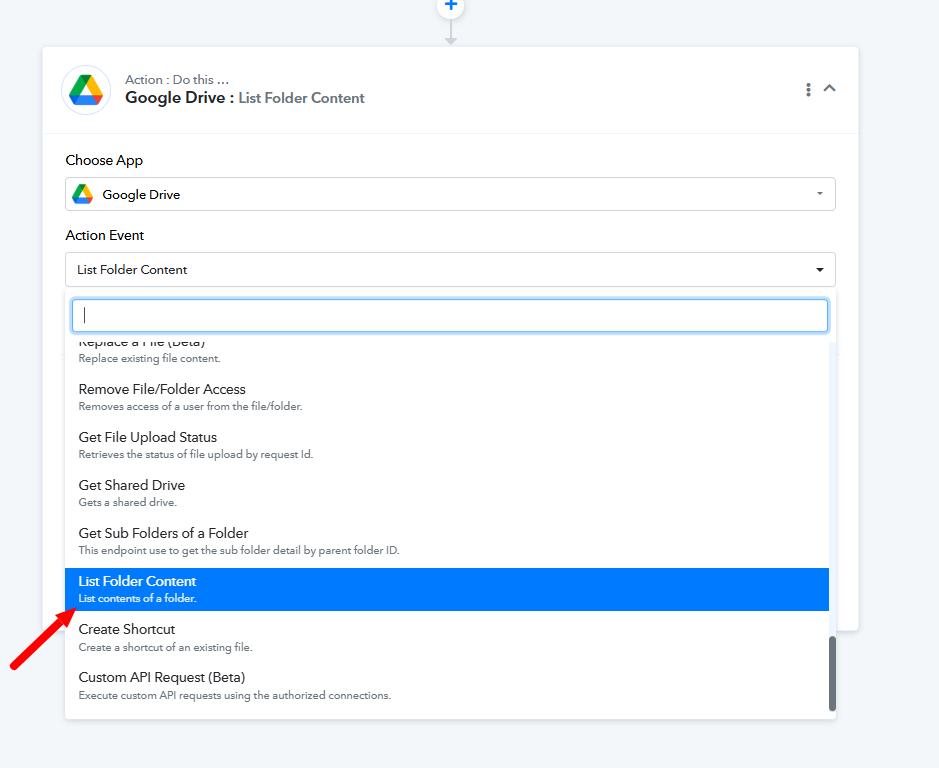Click the caret arrow of Choose App dropdown
Image resolution: width=939 pixels, height=768 pixels.
[820, 193]
